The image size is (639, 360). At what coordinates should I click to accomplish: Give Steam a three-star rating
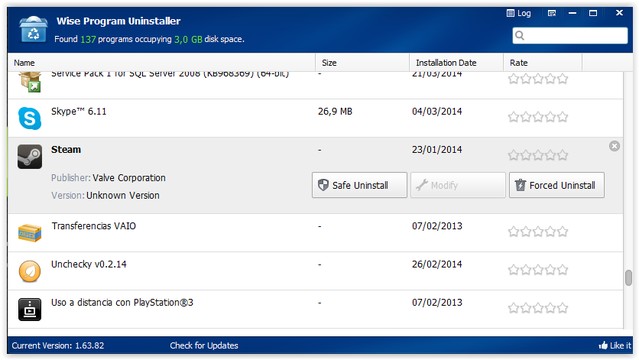coord(538,155)
